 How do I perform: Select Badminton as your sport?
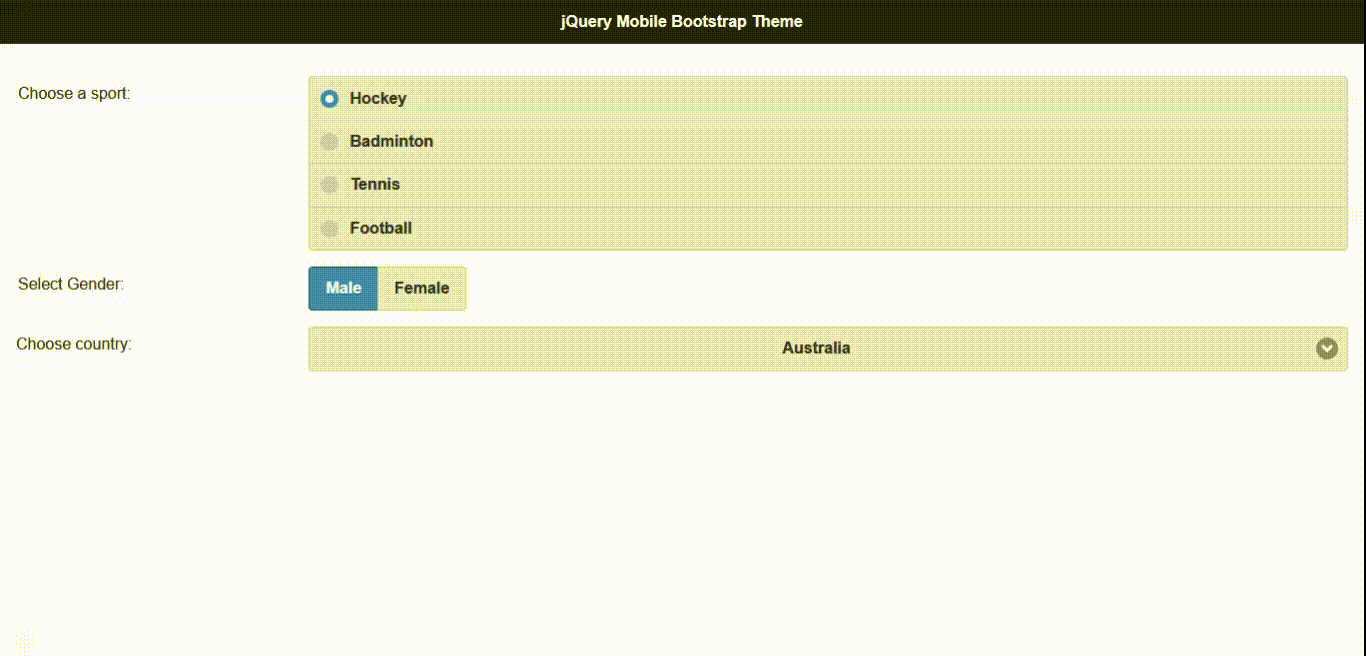pos(390,141)
